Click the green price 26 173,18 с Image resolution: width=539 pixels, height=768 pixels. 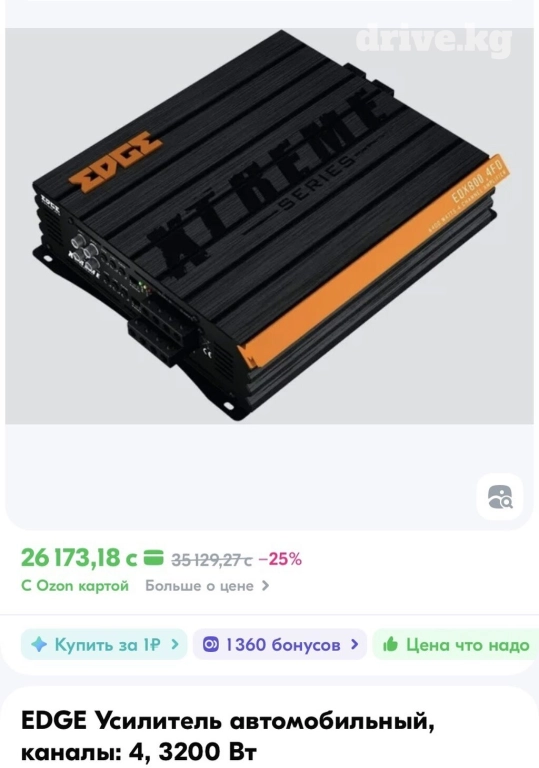point(79,558)
